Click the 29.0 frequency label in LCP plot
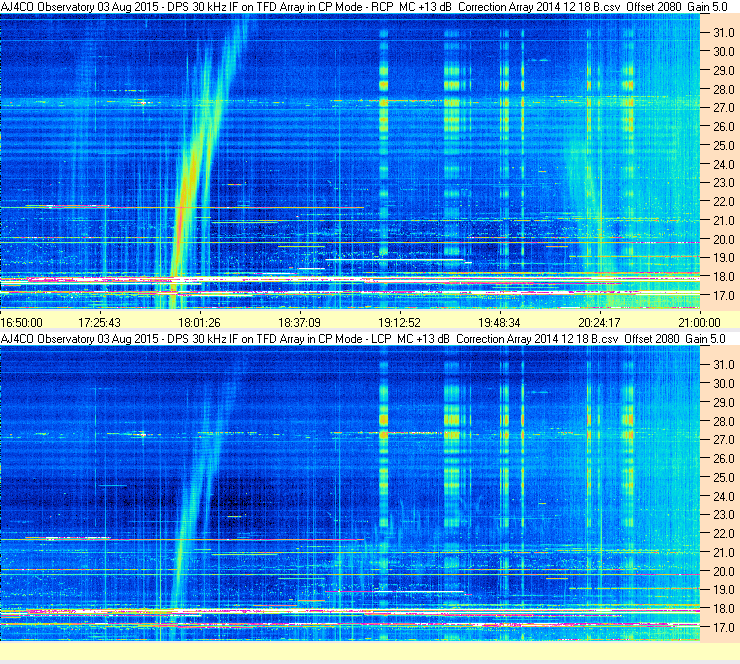The image size is (740, 664). [723, 403]
